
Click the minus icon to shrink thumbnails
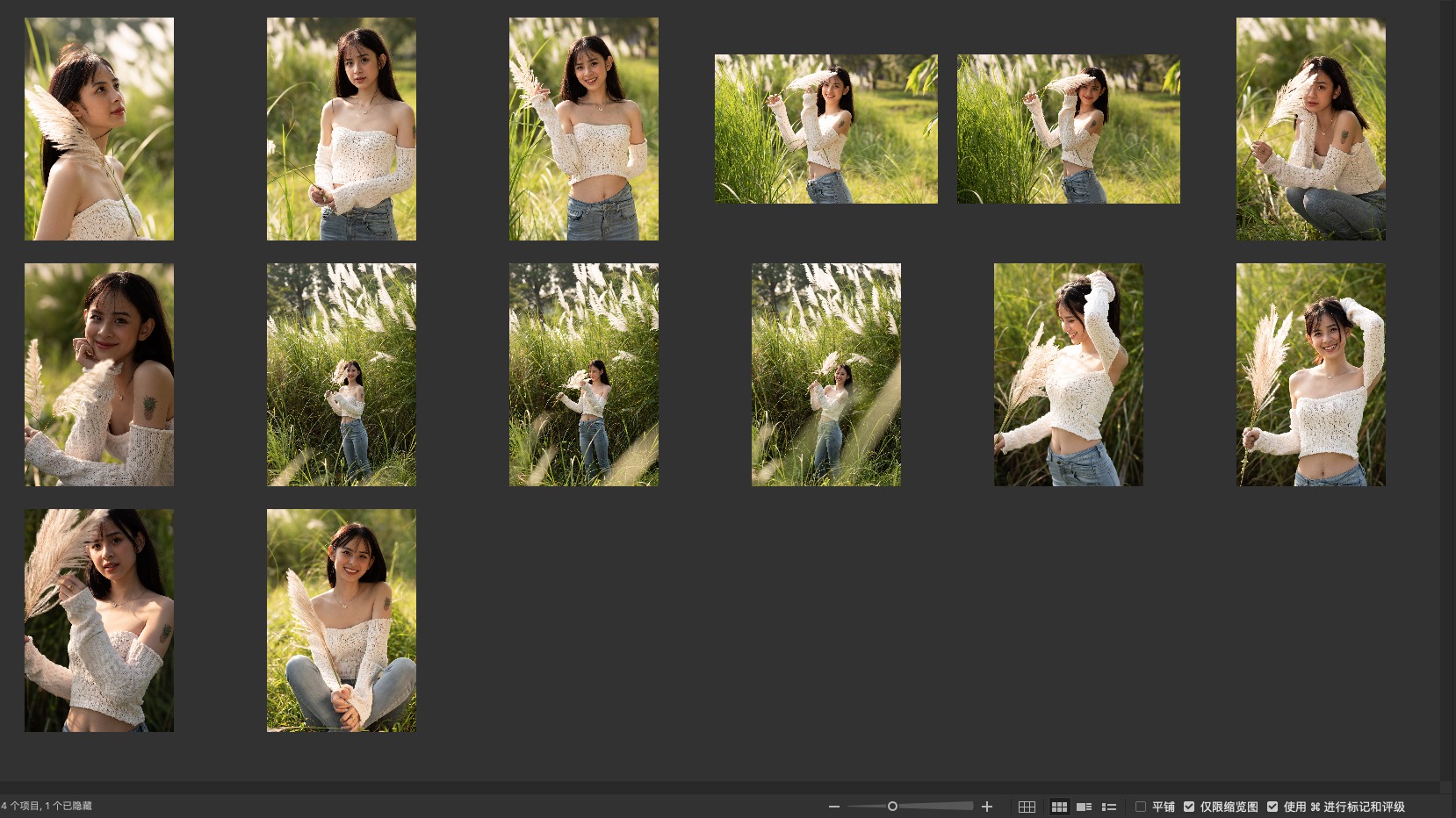coord(833,807)
